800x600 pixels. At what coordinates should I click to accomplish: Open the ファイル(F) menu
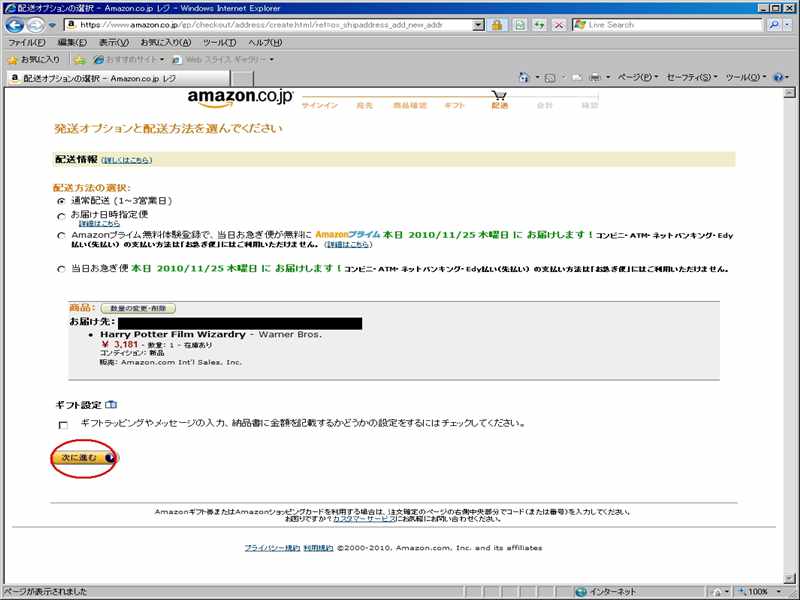[27, 43]
